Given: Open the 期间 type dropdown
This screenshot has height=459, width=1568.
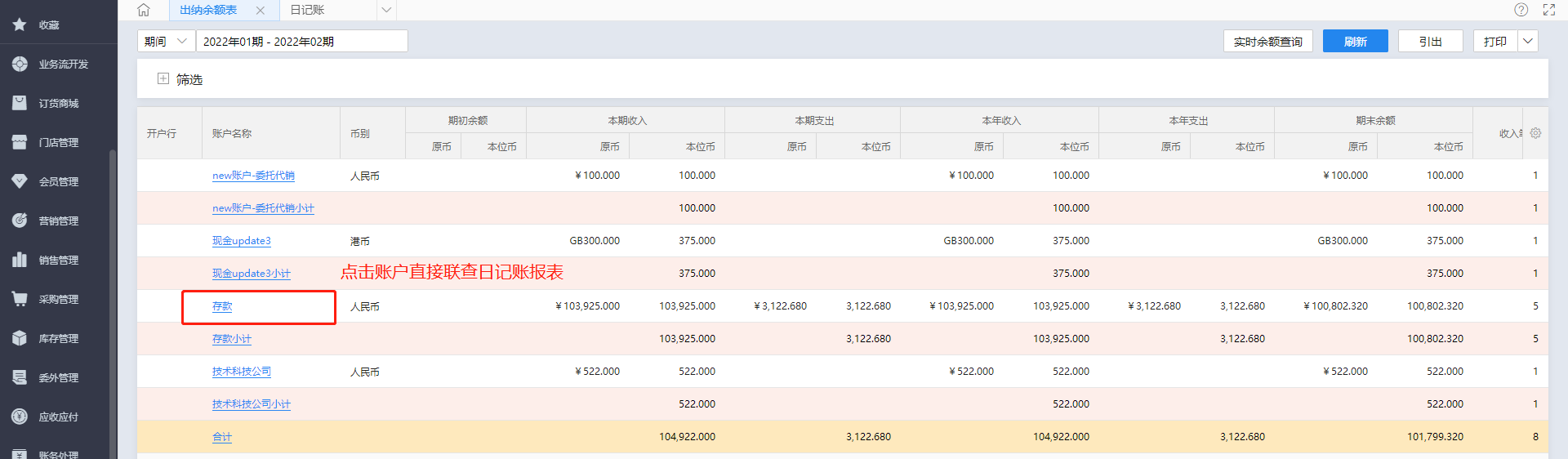Looking at the screenshot, I should [167, 41].
